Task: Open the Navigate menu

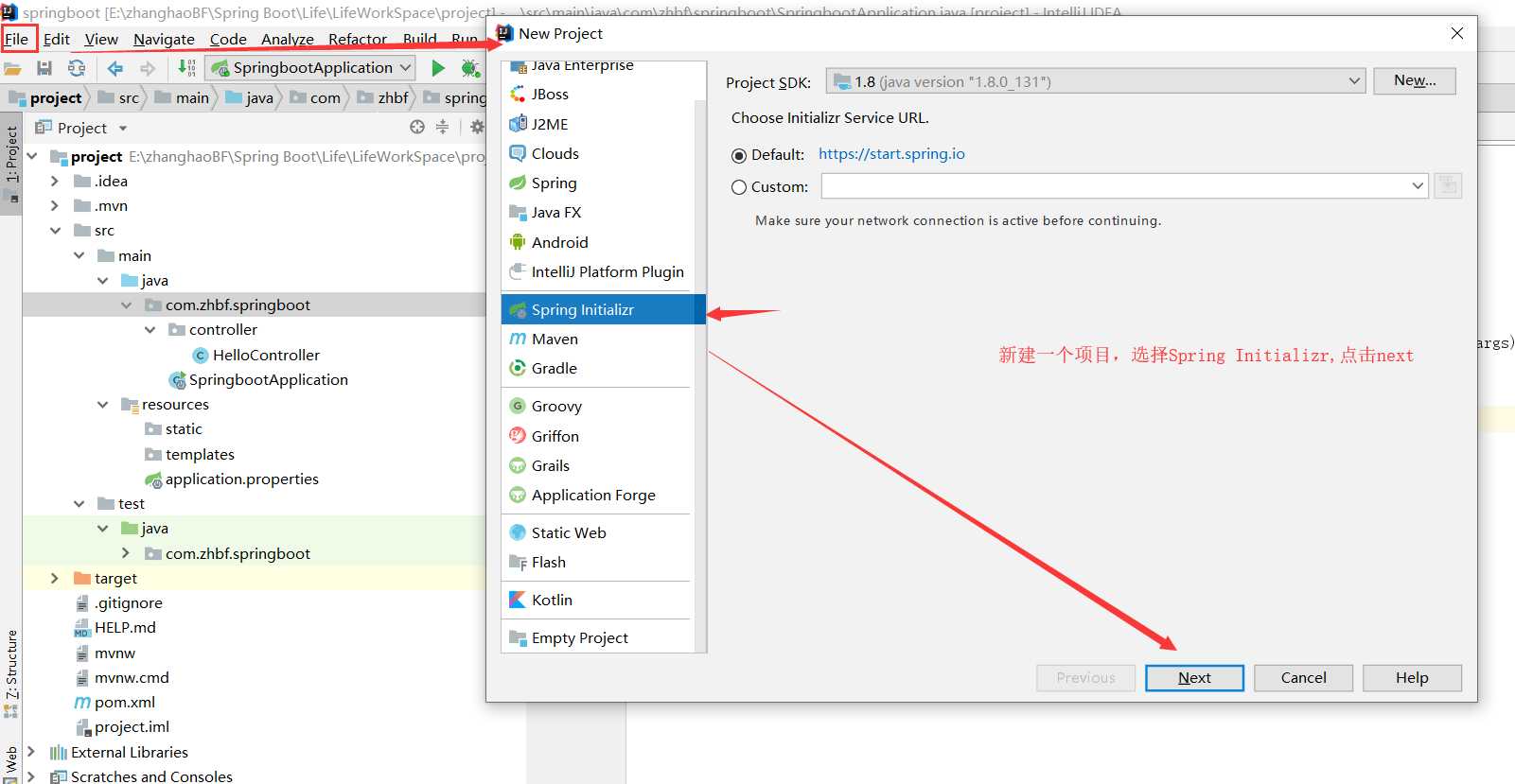Action: click(164, 39)
